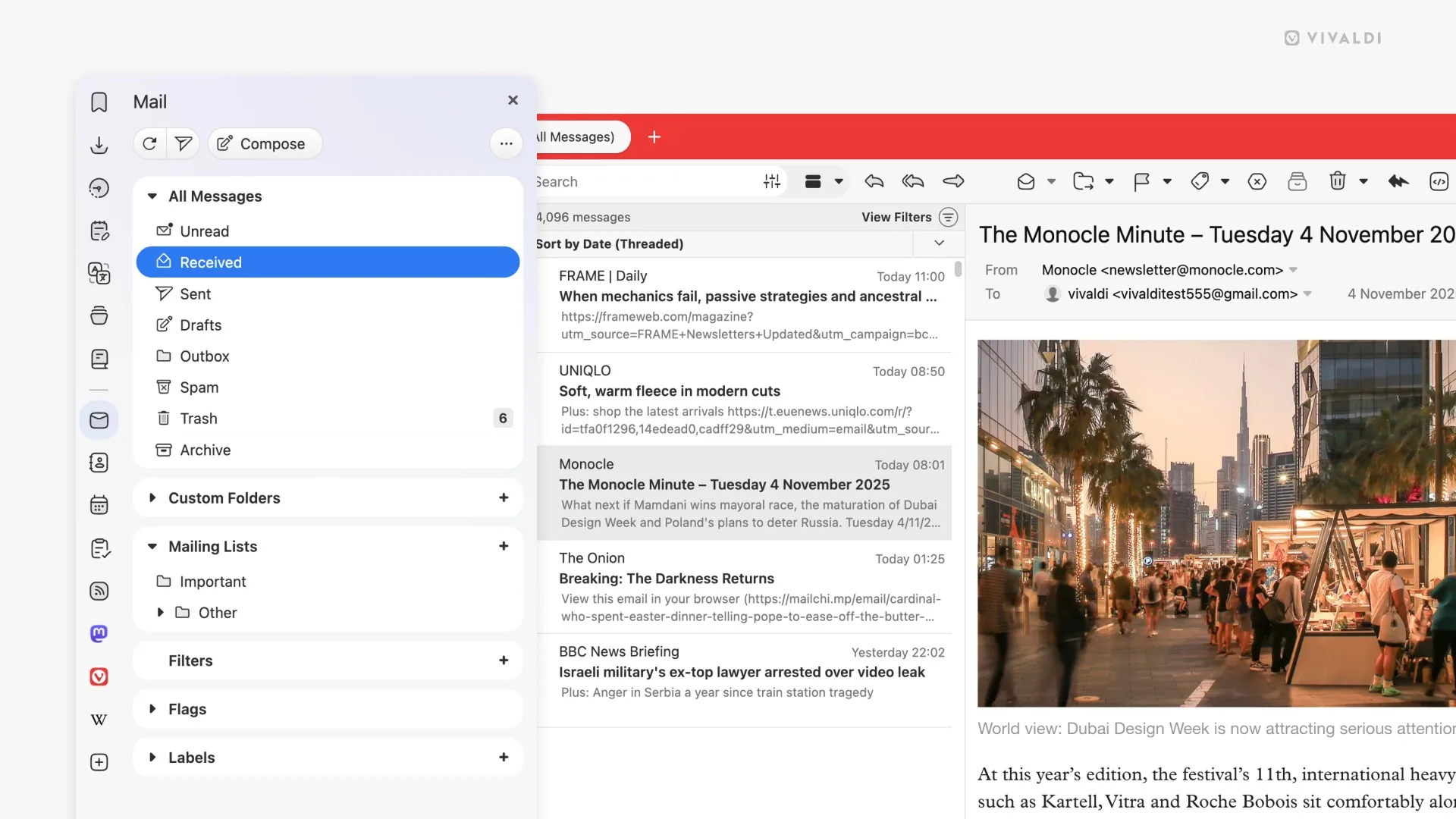Forward the current message
Viewport: 1456px width, 819px height.
point(954,181)
